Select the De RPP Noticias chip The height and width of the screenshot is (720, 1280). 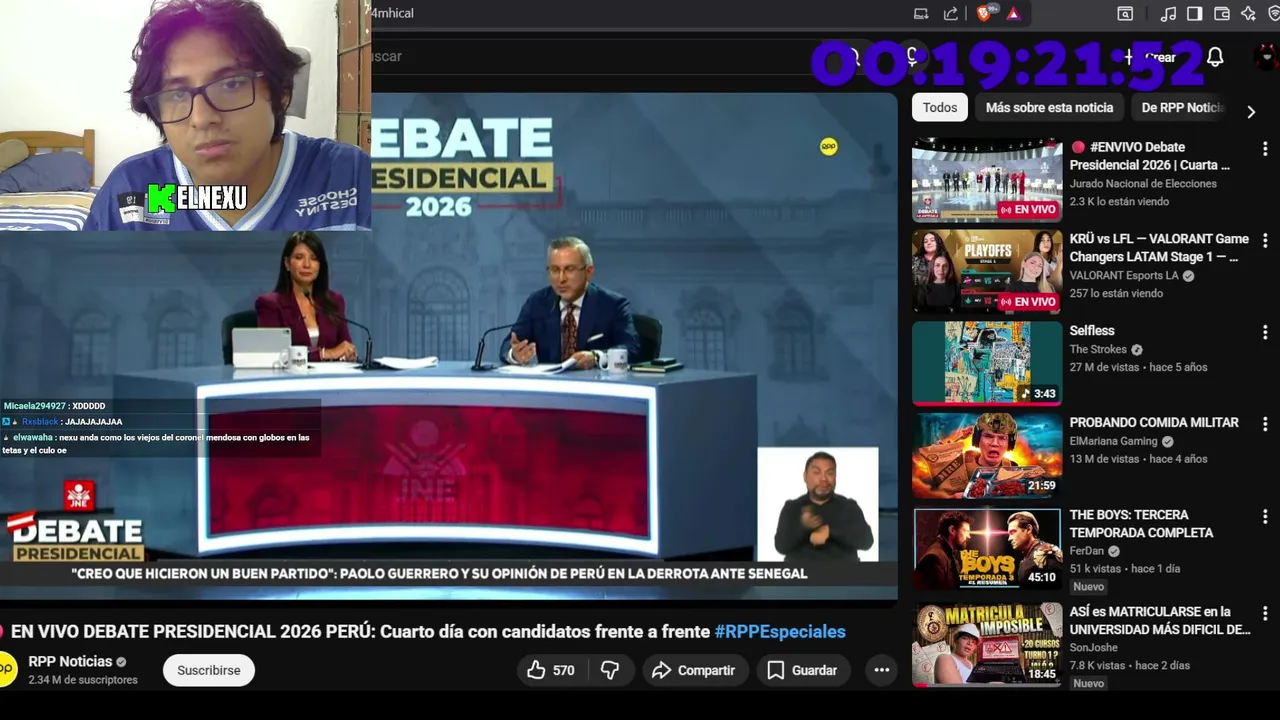(1183, 107)
